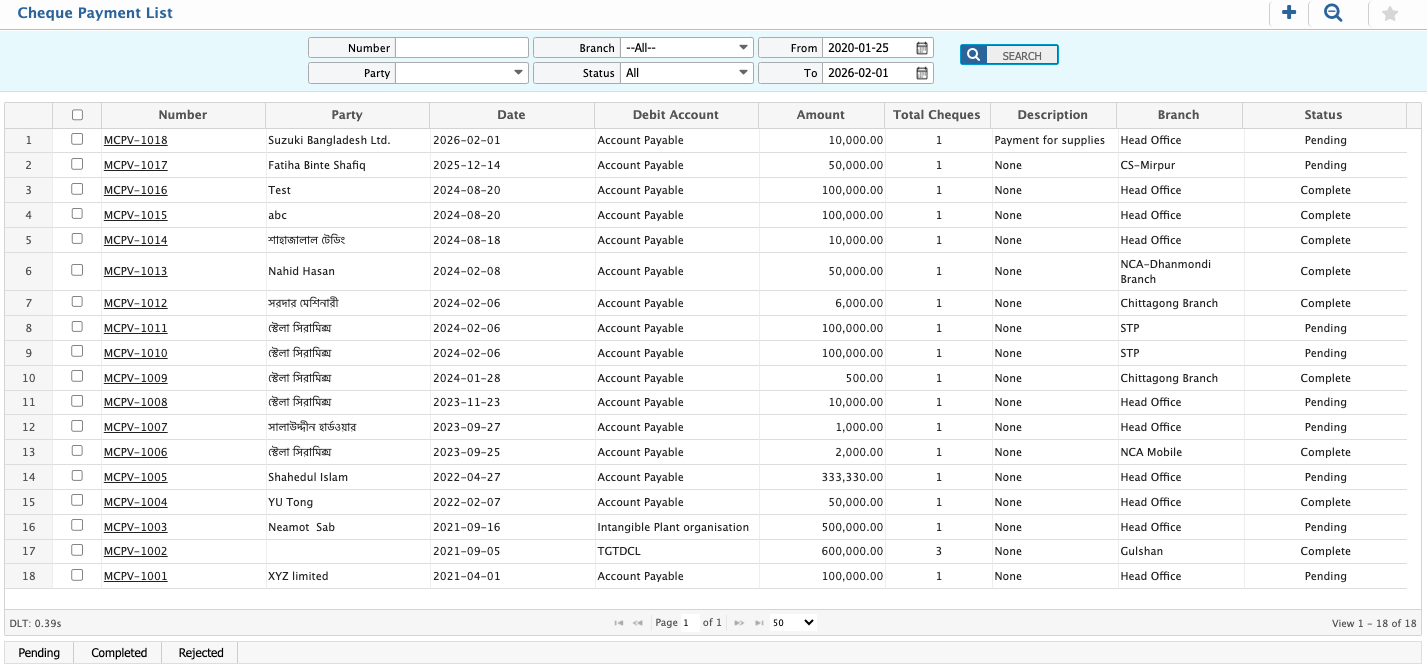Open voucher link MCPV-1013

[135, 272]
